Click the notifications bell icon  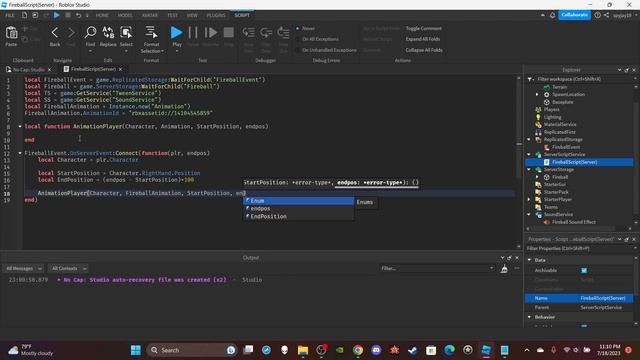point(552,15)
